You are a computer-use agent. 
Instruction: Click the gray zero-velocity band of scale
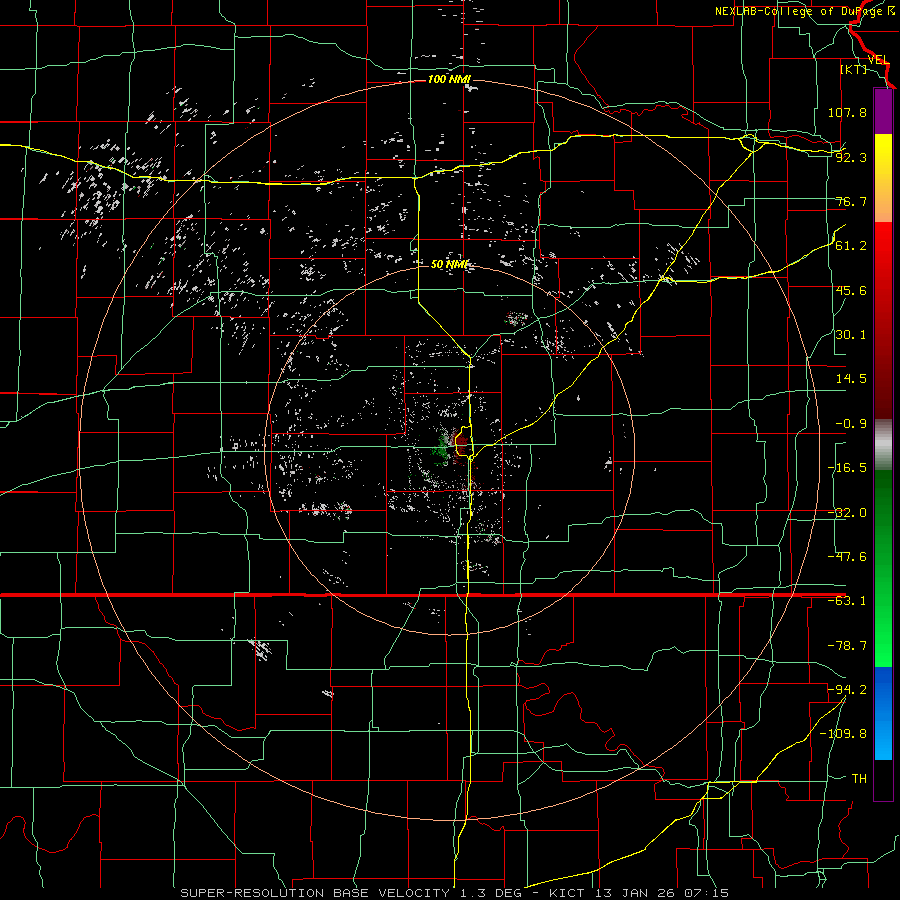pyautogui.click(x=883, y=445)
